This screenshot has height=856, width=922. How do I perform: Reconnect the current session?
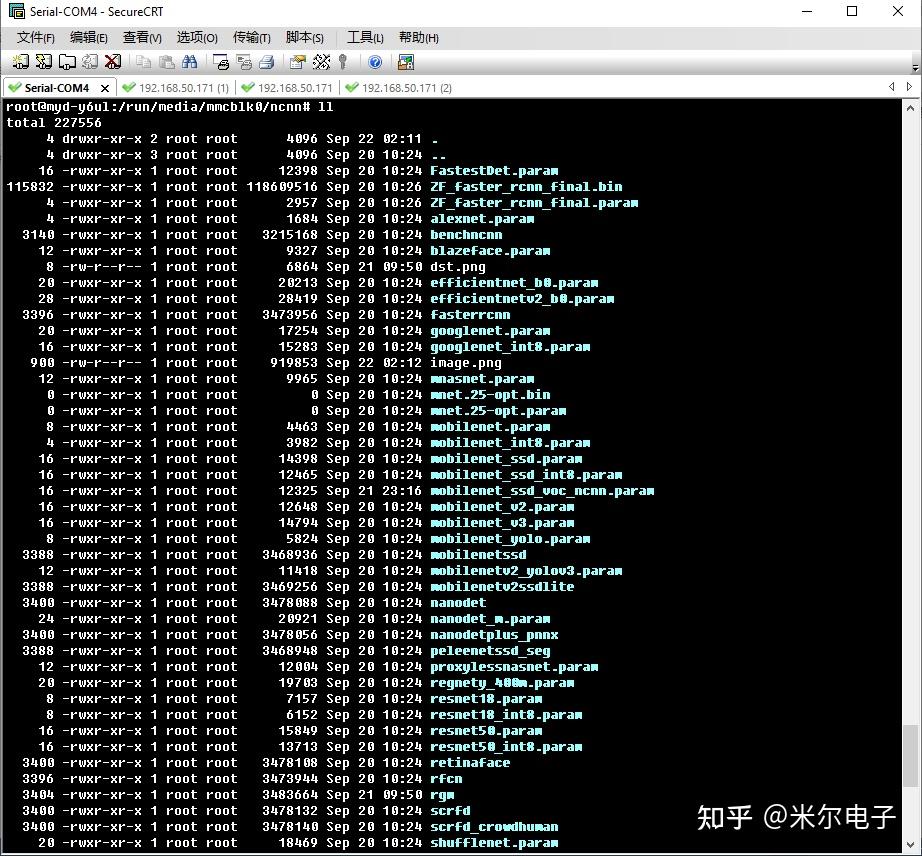[89, 61]
